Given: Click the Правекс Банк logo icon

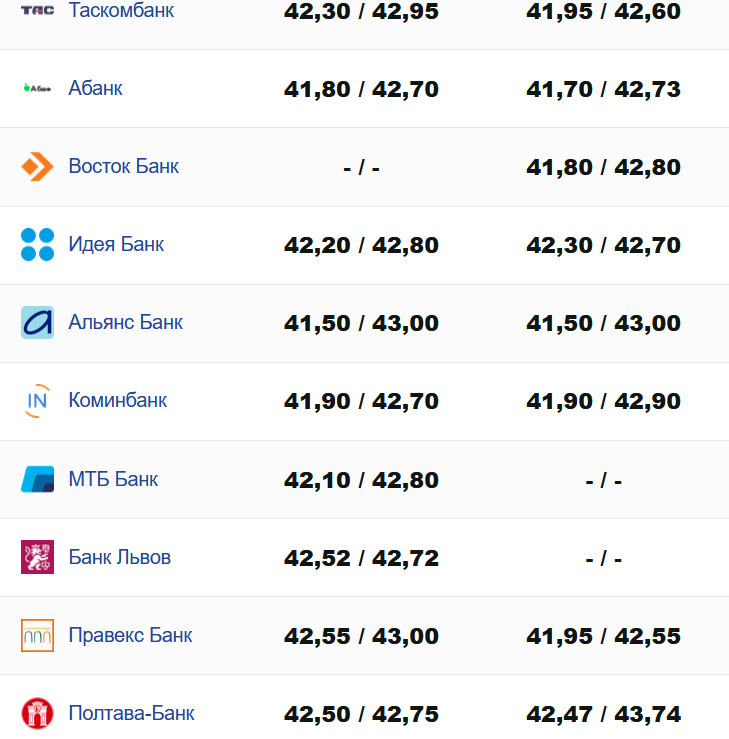Looking at the screenshot, I should [37, 635].
